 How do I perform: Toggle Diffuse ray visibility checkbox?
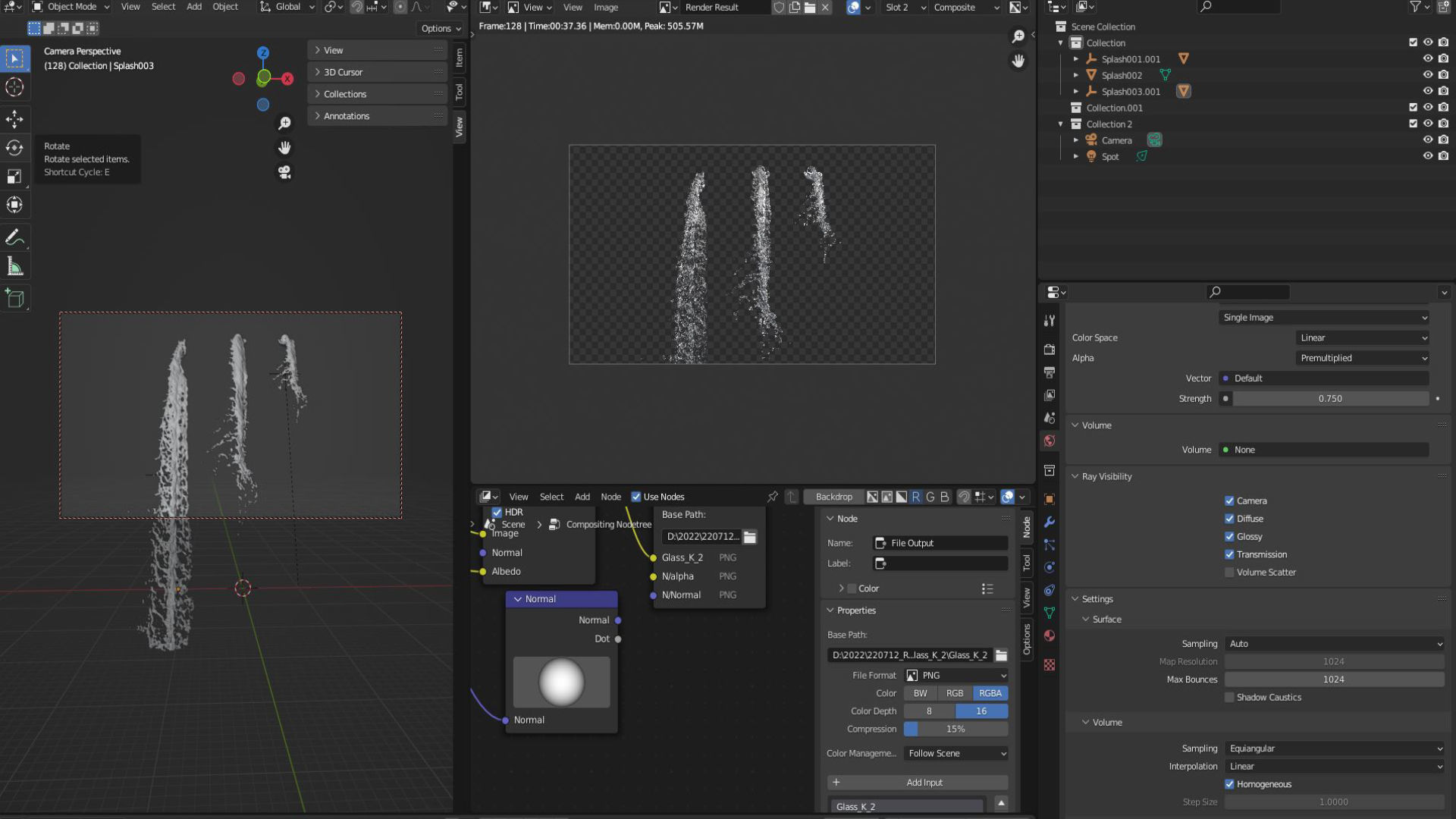(1229, 519)
